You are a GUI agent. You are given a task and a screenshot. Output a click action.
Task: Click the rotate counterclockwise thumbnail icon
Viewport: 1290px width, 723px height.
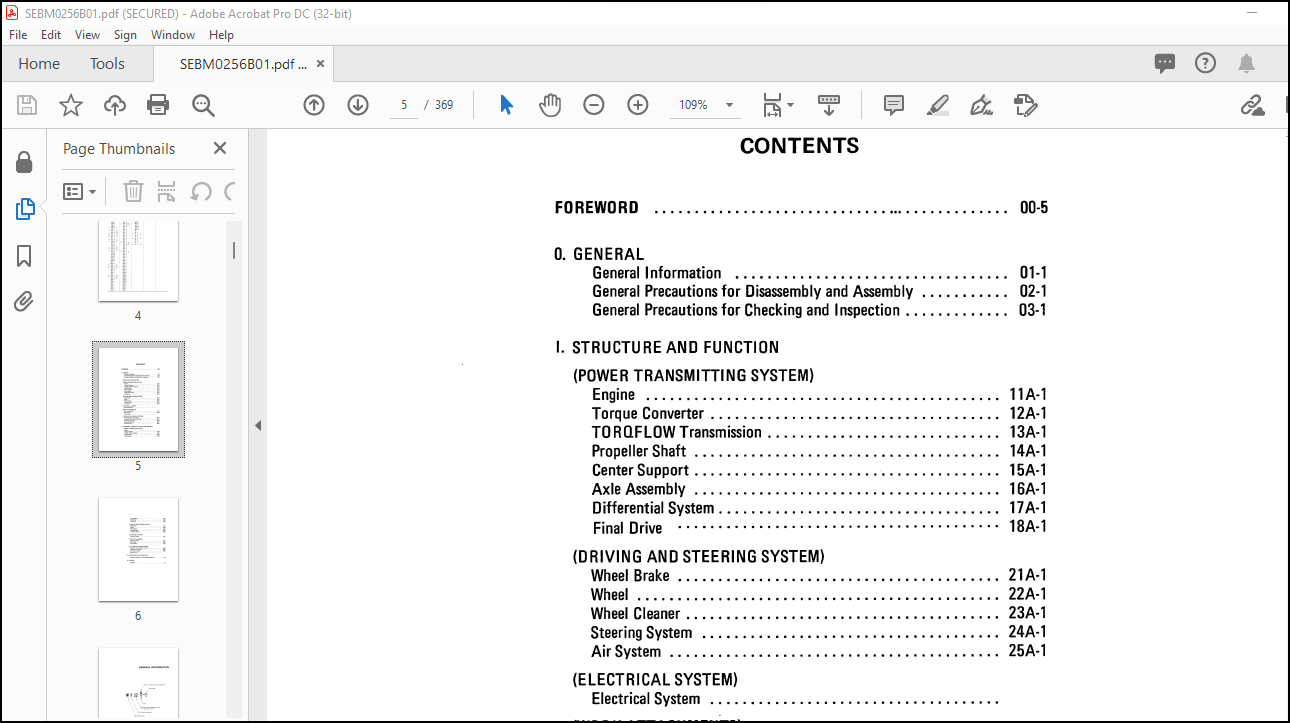pyautogui.click(x=201, y=191)
